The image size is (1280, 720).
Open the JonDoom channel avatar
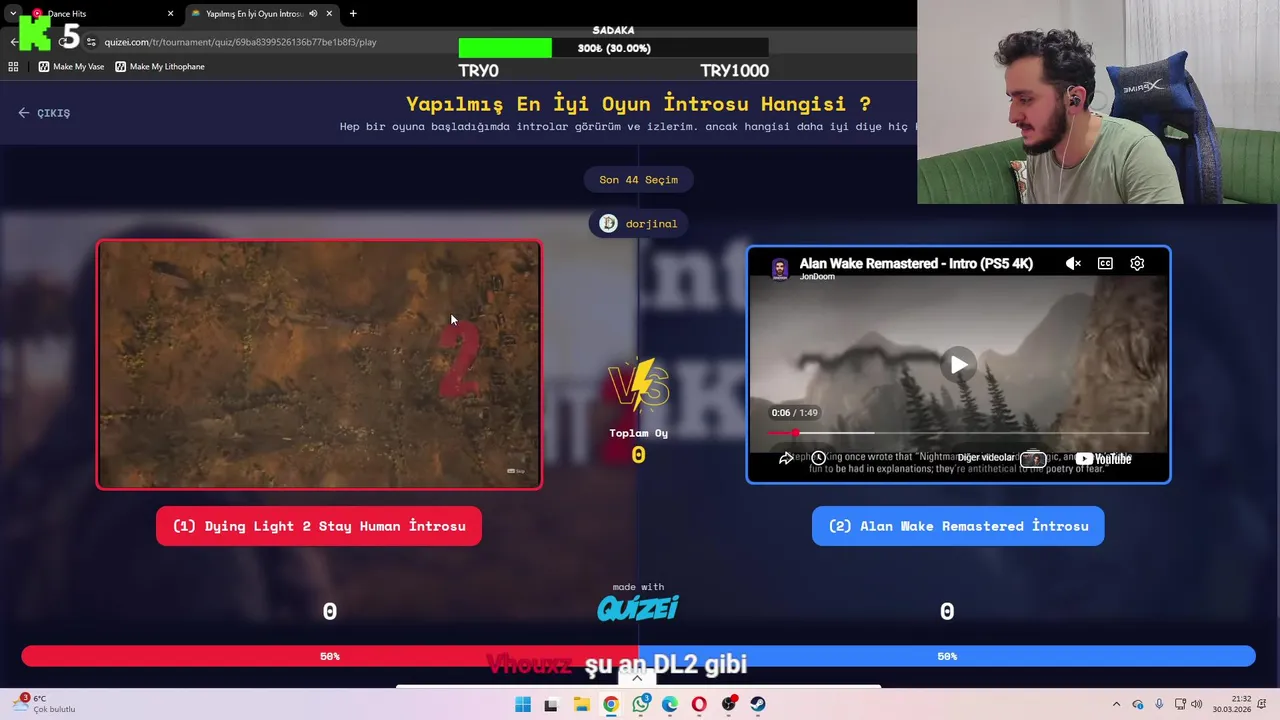(779, 268)
